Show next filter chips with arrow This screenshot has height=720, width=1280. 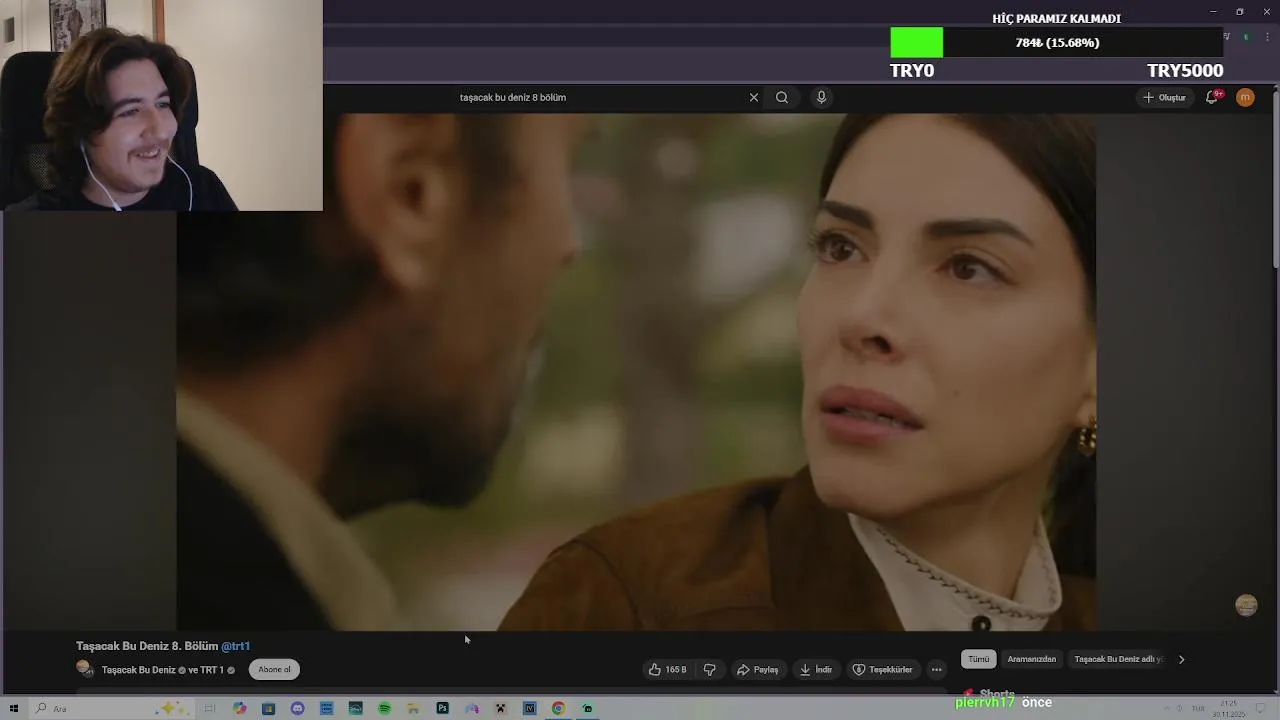pos(1181,659)
